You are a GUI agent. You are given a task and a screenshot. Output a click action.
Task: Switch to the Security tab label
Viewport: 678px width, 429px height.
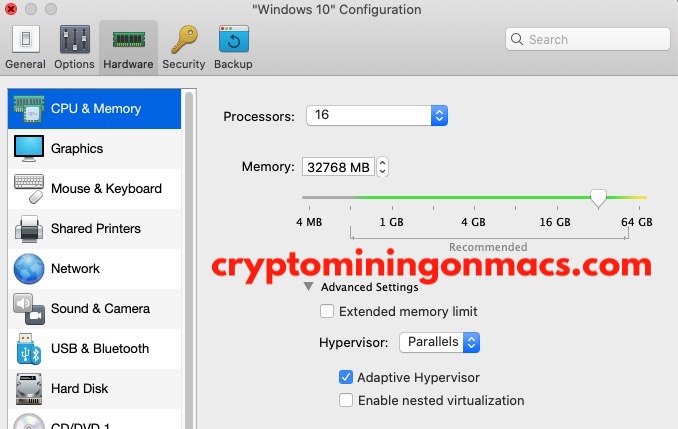click(184, 64)
